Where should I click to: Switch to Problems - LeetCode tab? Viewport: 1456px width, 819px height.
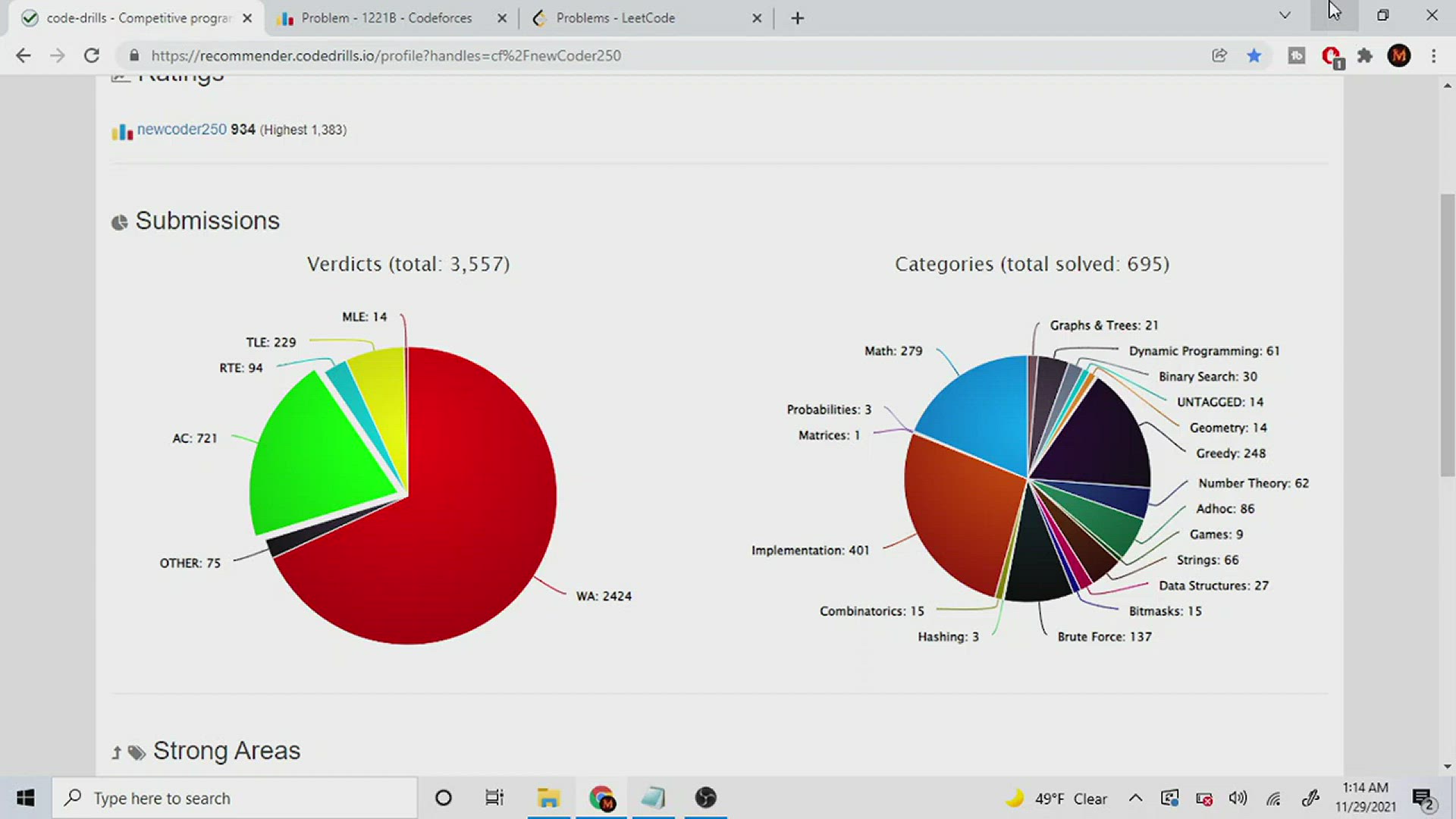pyautogui.click(x=615, y=18)
